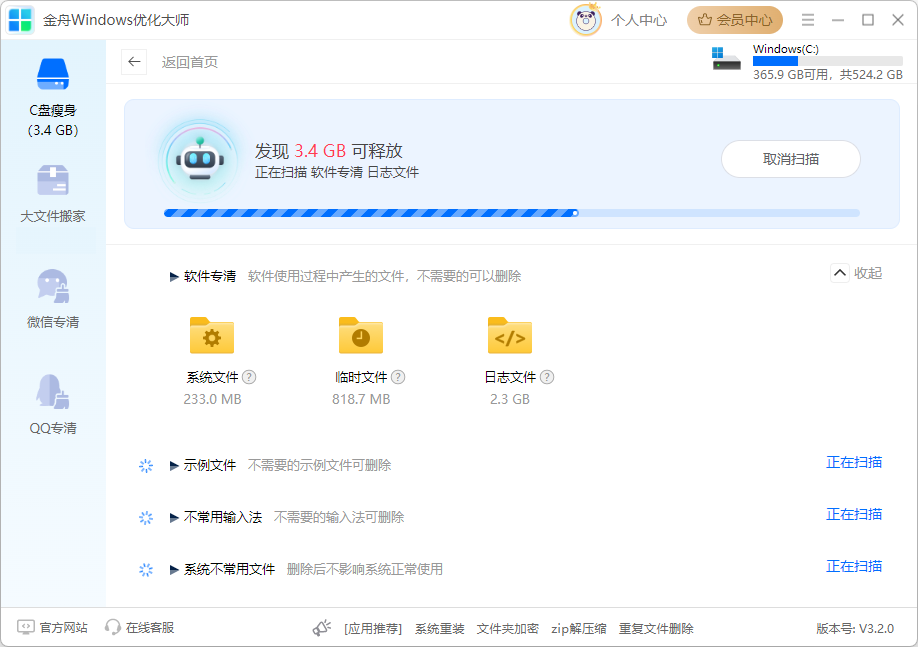Open 微信专清 cleaning tool
918x647 pixels.
pyautogui.click(x=53, y=299)
